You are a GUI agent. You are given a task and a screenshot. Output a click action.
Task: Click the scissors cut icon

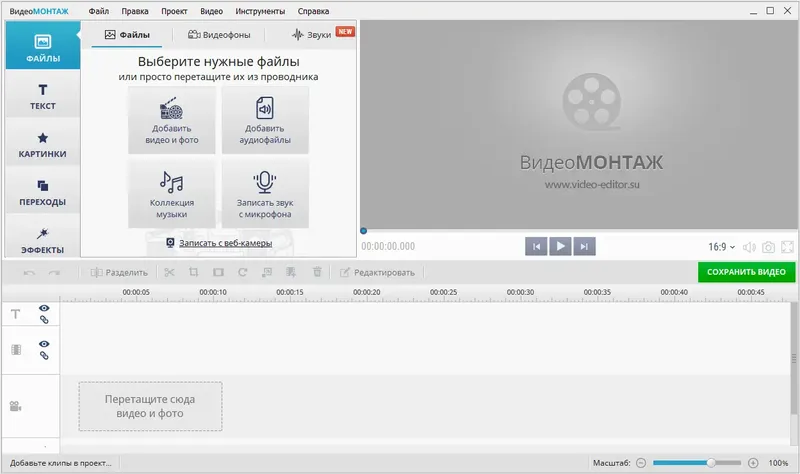[x=169, y=272]
